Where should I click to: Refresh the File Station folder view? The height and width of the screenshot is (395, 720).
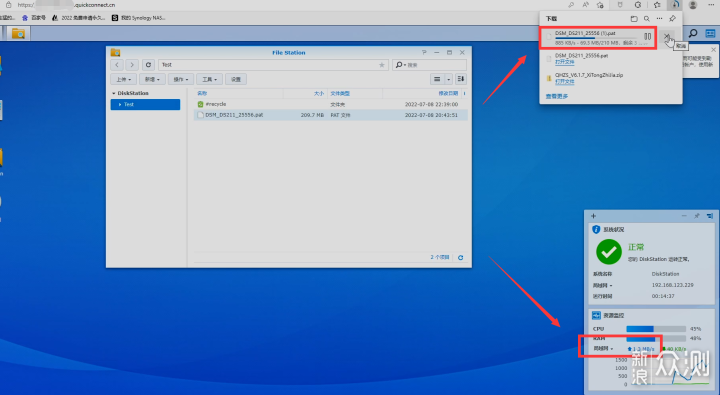click(x=148, y=65)
